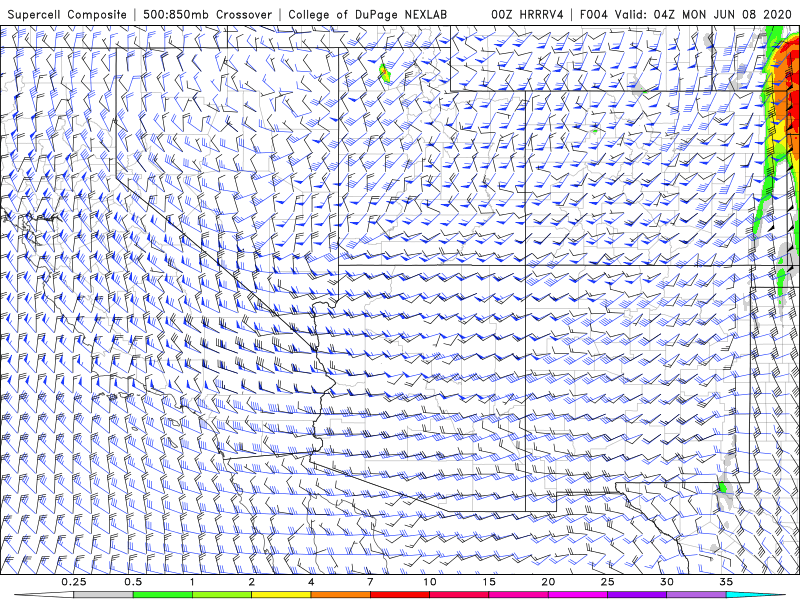Pick the gray 0.25–0.5 legend swatch
This screenshot has height=600, width=800.
[x=104, y=595]
